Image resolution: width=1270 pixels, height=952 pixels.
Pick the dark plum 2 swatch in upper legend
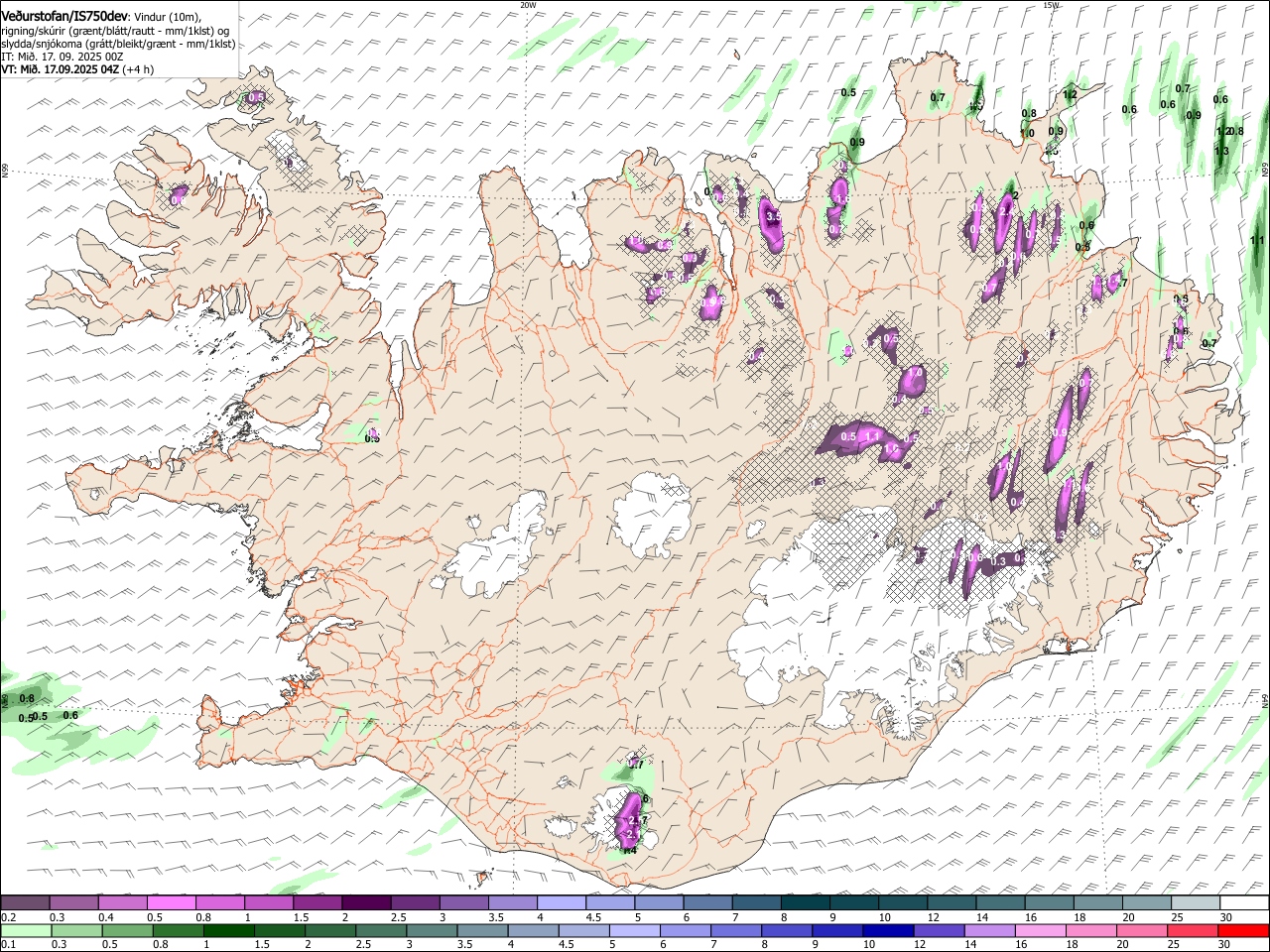tap(365, 903)
